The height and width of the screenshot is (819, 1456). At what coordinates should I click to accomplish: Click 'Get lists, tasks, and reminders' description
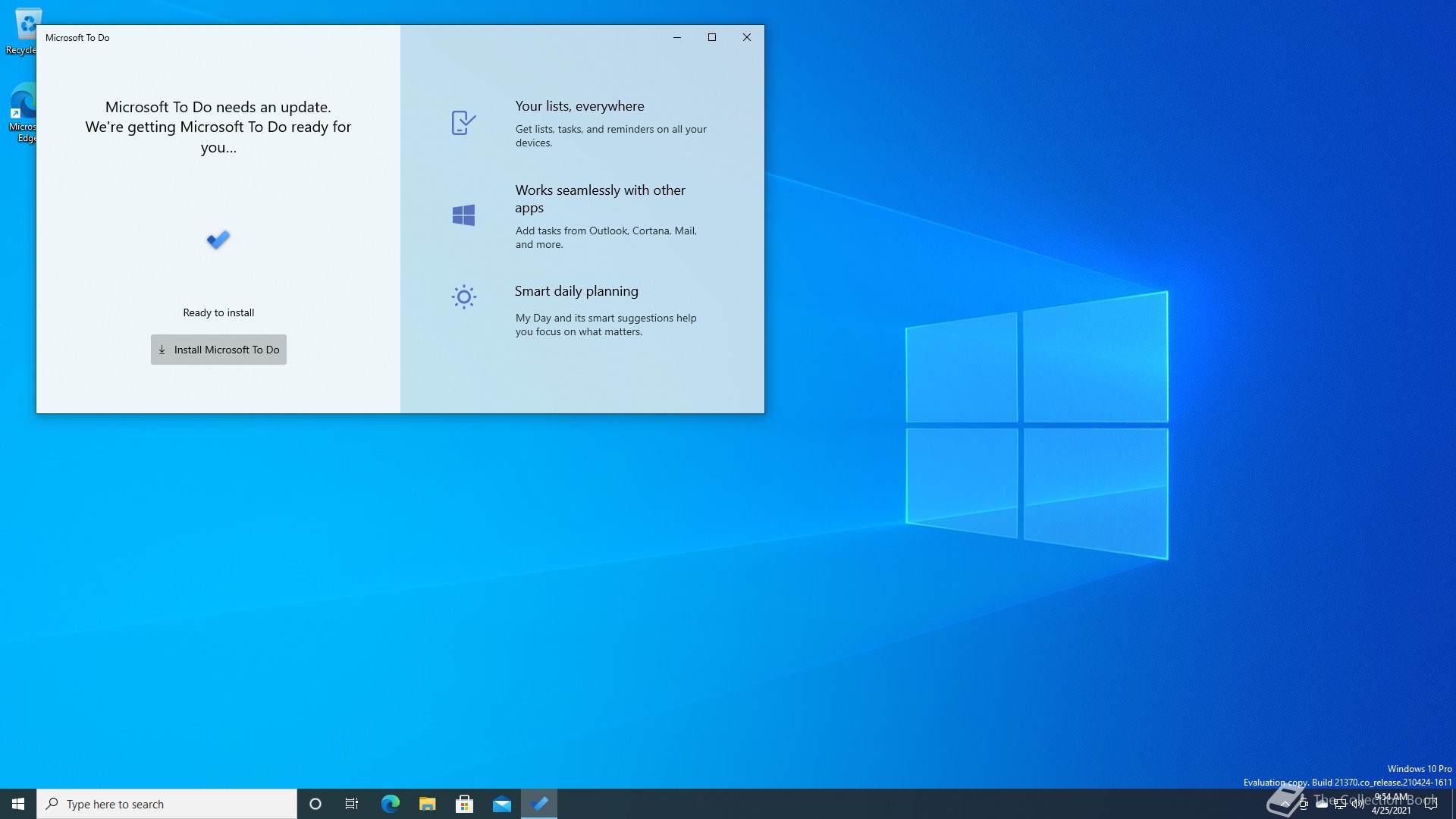click(x=610, y=136)
